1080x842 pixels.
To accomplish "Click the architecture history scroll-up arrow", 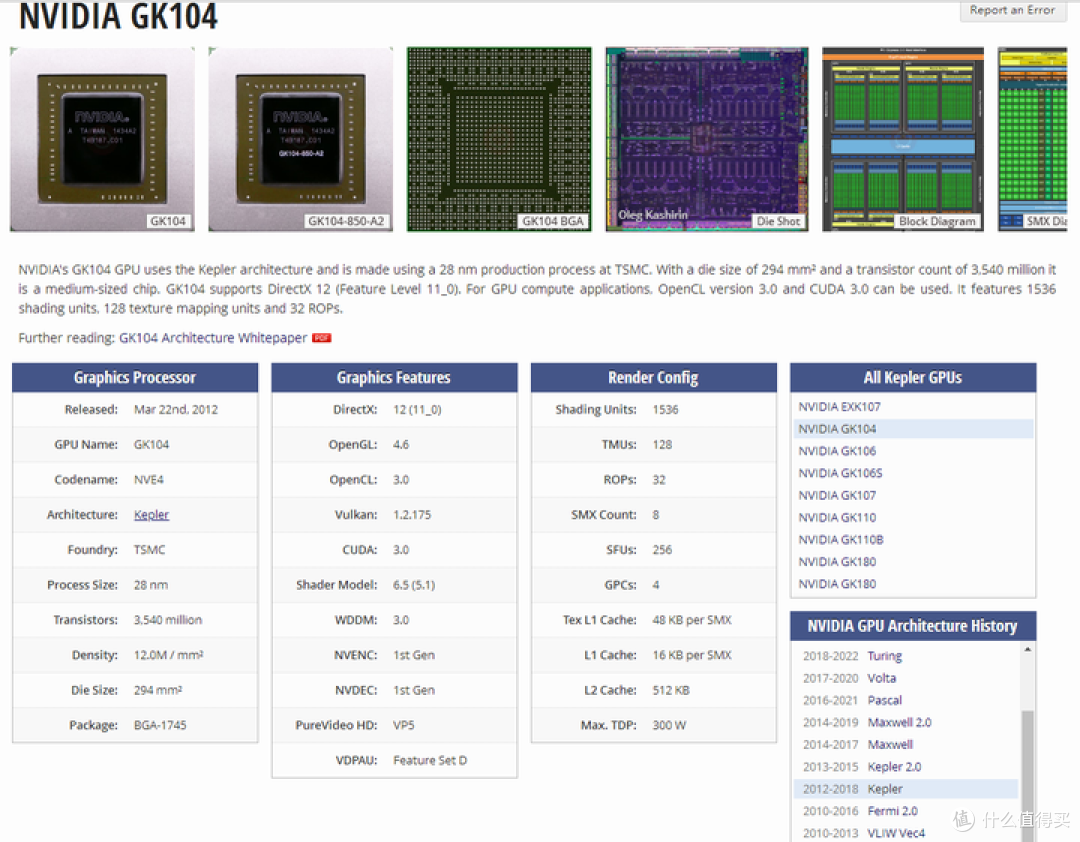I will click(x=1027, y=649).
